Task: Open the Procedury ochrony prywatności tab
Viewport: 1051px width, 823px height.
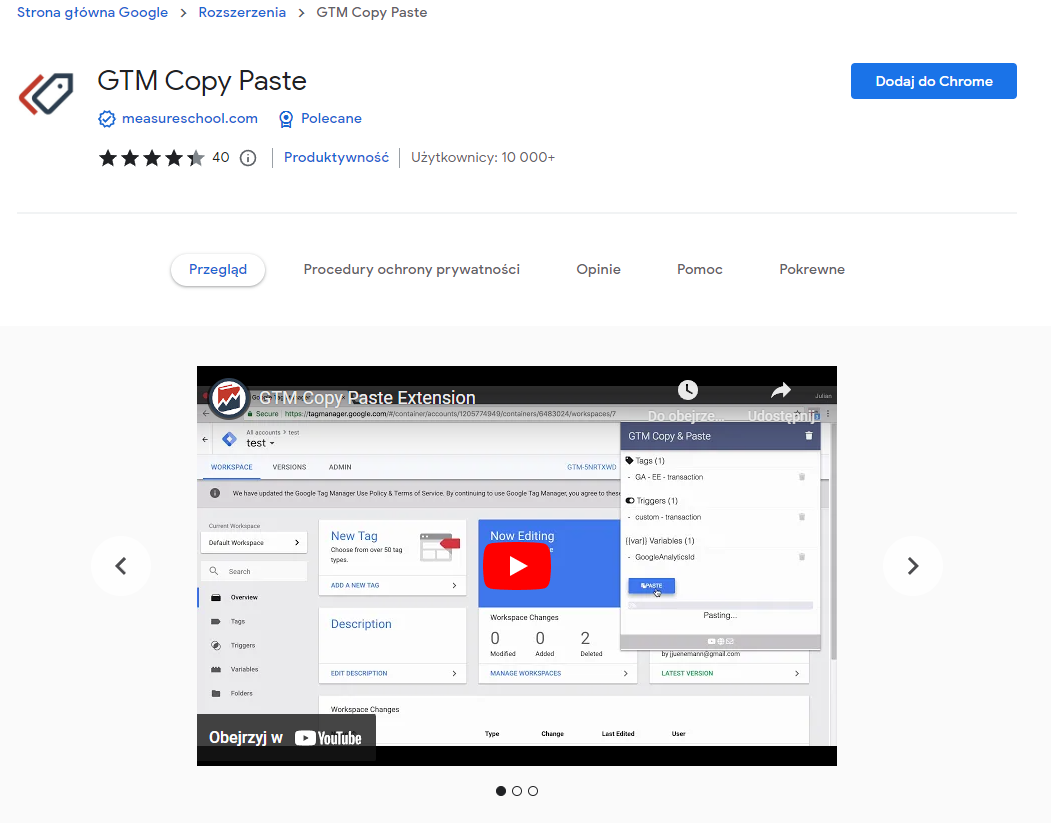Action: pyautogui.click(x=412, y=269)
